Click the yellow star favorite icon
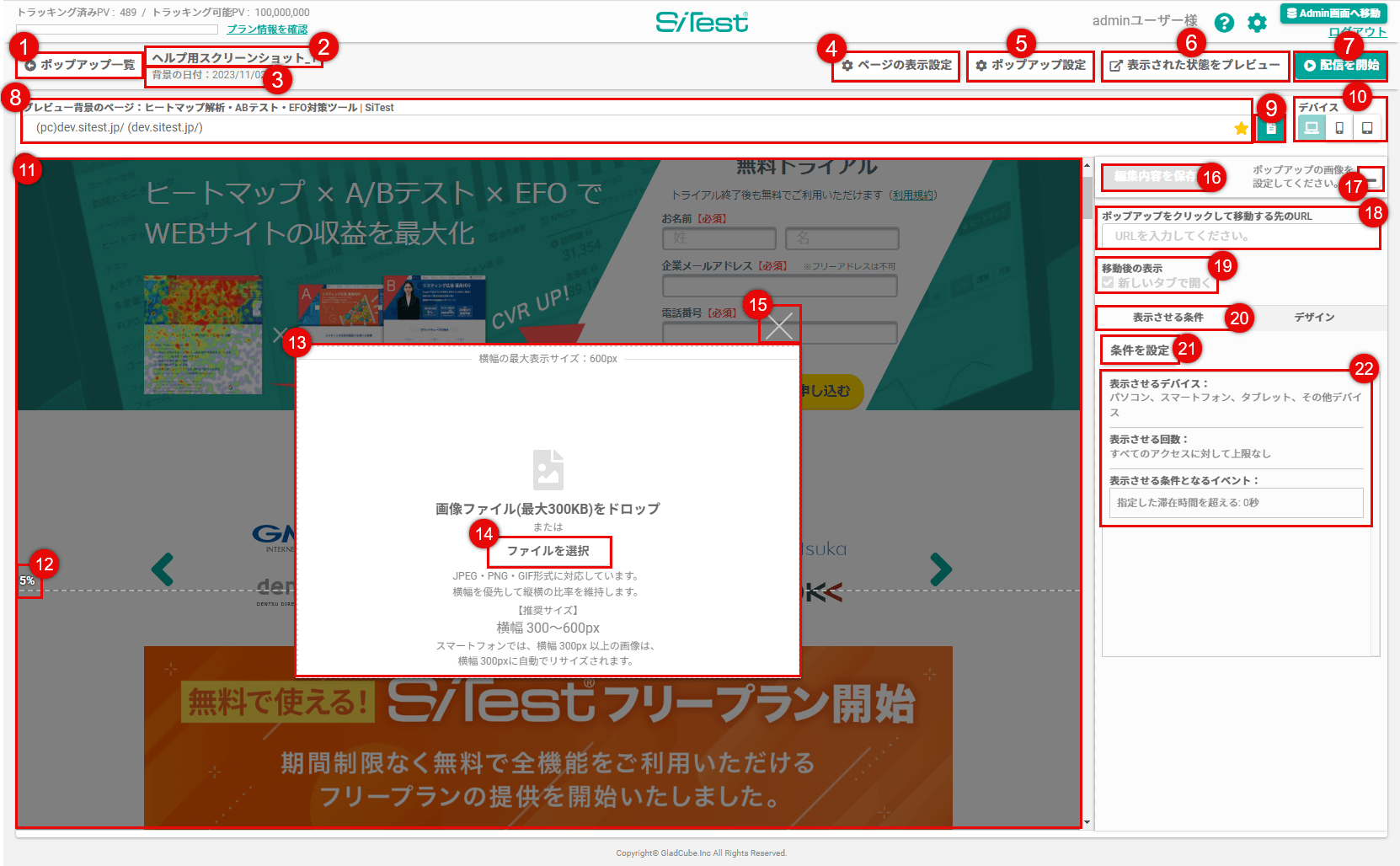Viewport: 1400px width, 866px height. pos(1241,128)
